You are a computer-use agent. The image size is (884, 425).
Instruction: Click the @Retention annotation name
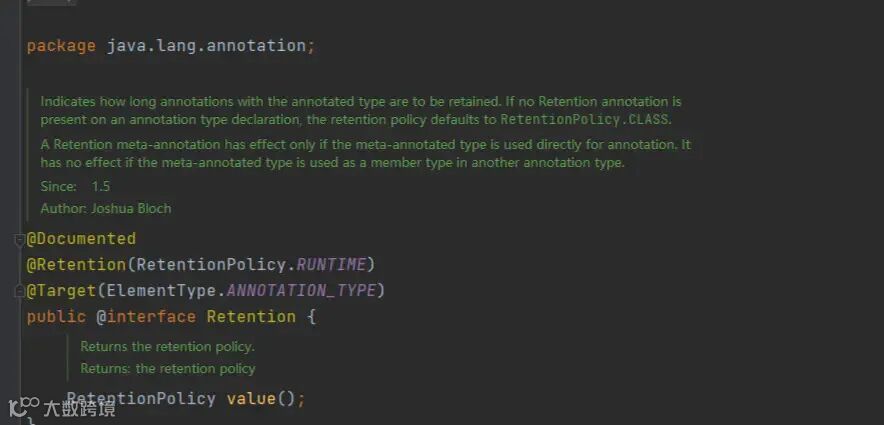tap(76, 265)
